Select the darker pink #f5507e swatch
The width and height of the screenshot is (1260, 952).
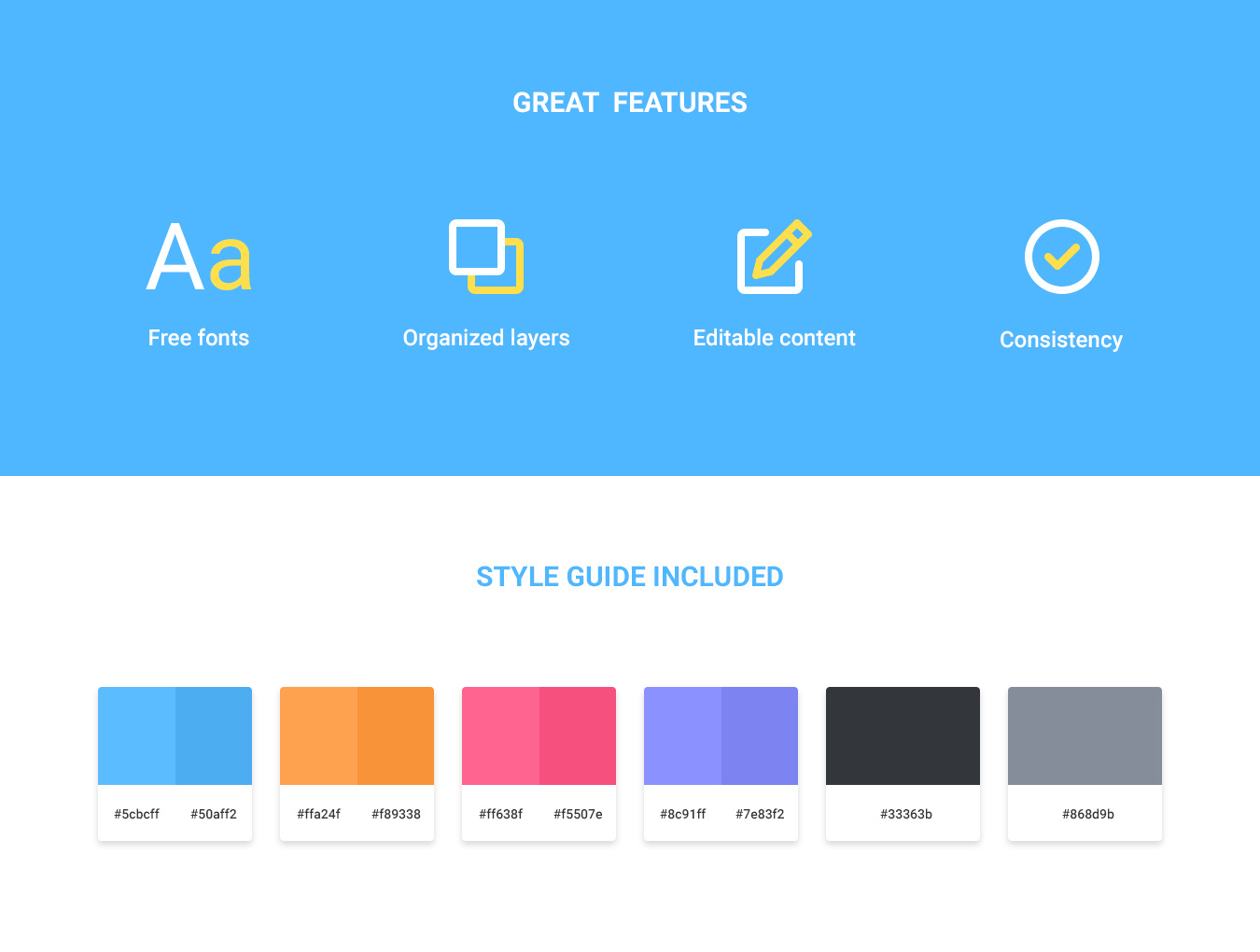click(578, 735)
